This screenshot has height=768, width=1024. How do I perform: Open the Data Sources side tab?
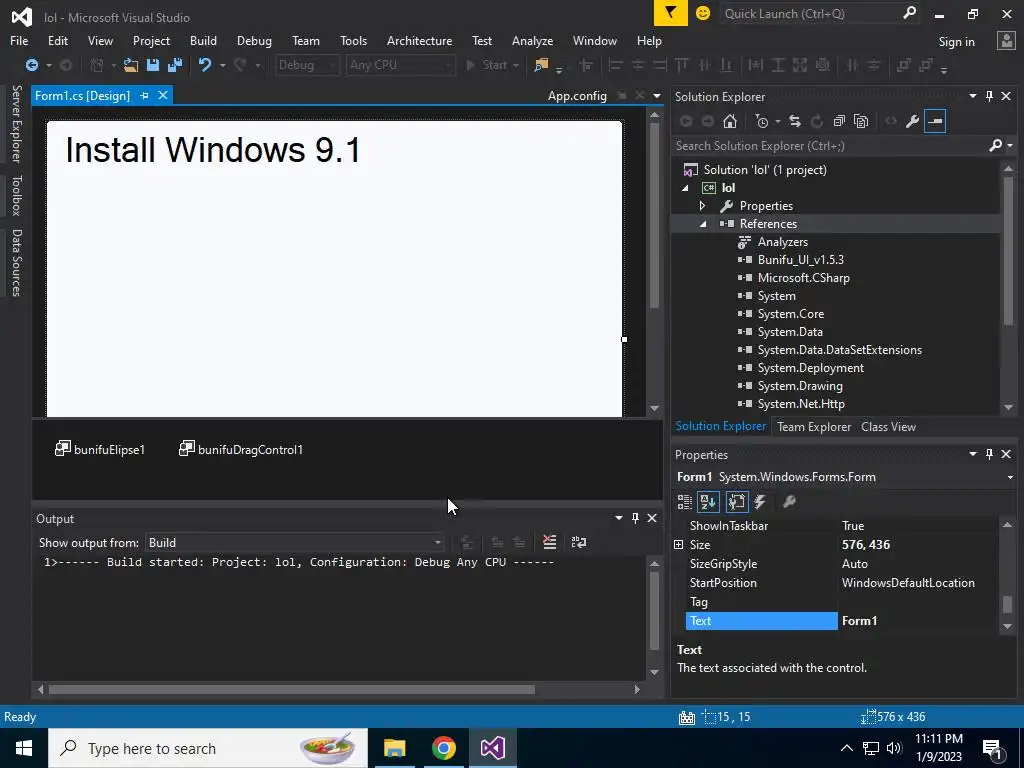coord(16,263)
